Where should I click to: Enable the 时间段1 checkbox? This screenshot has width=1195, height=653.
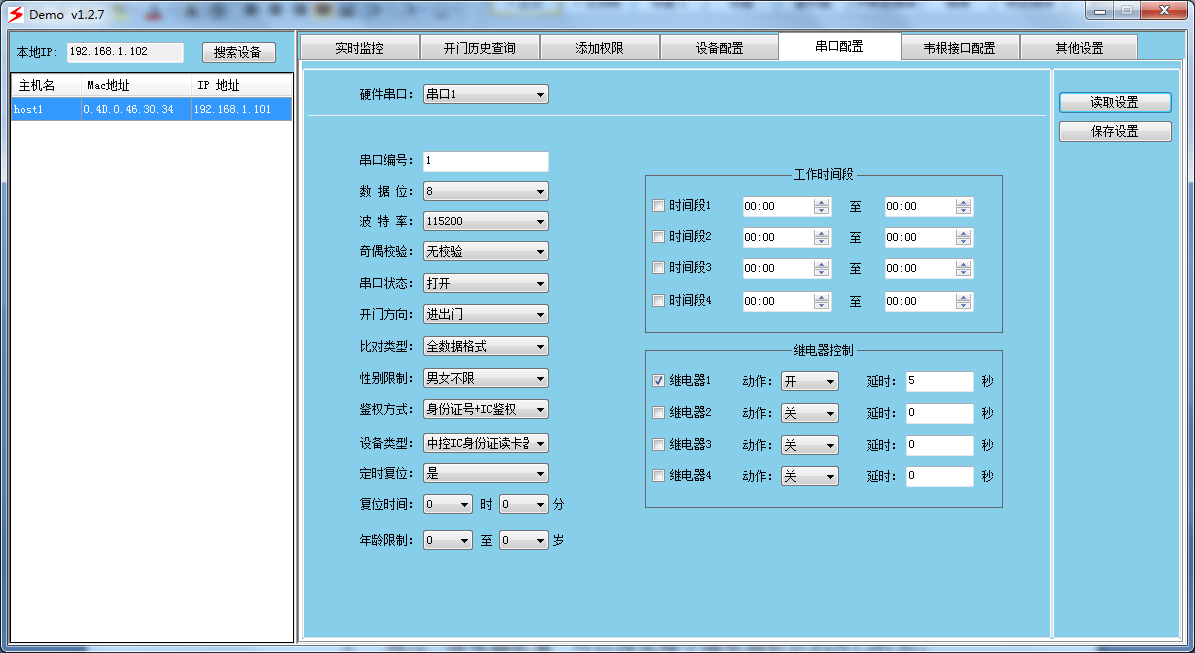click(658, 206)
